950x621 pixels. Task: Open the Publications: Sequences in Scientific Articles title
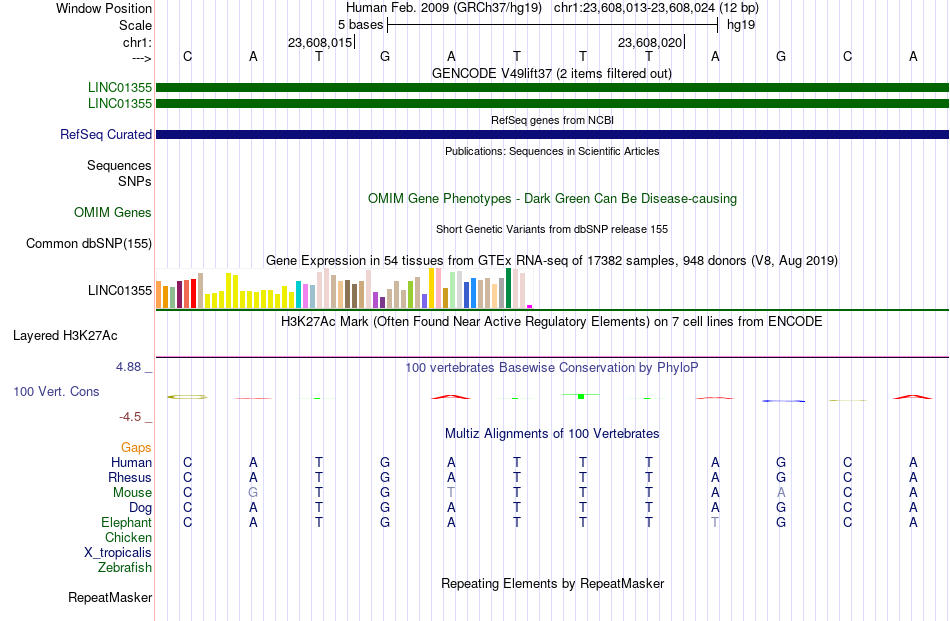[x=552, y=151]
